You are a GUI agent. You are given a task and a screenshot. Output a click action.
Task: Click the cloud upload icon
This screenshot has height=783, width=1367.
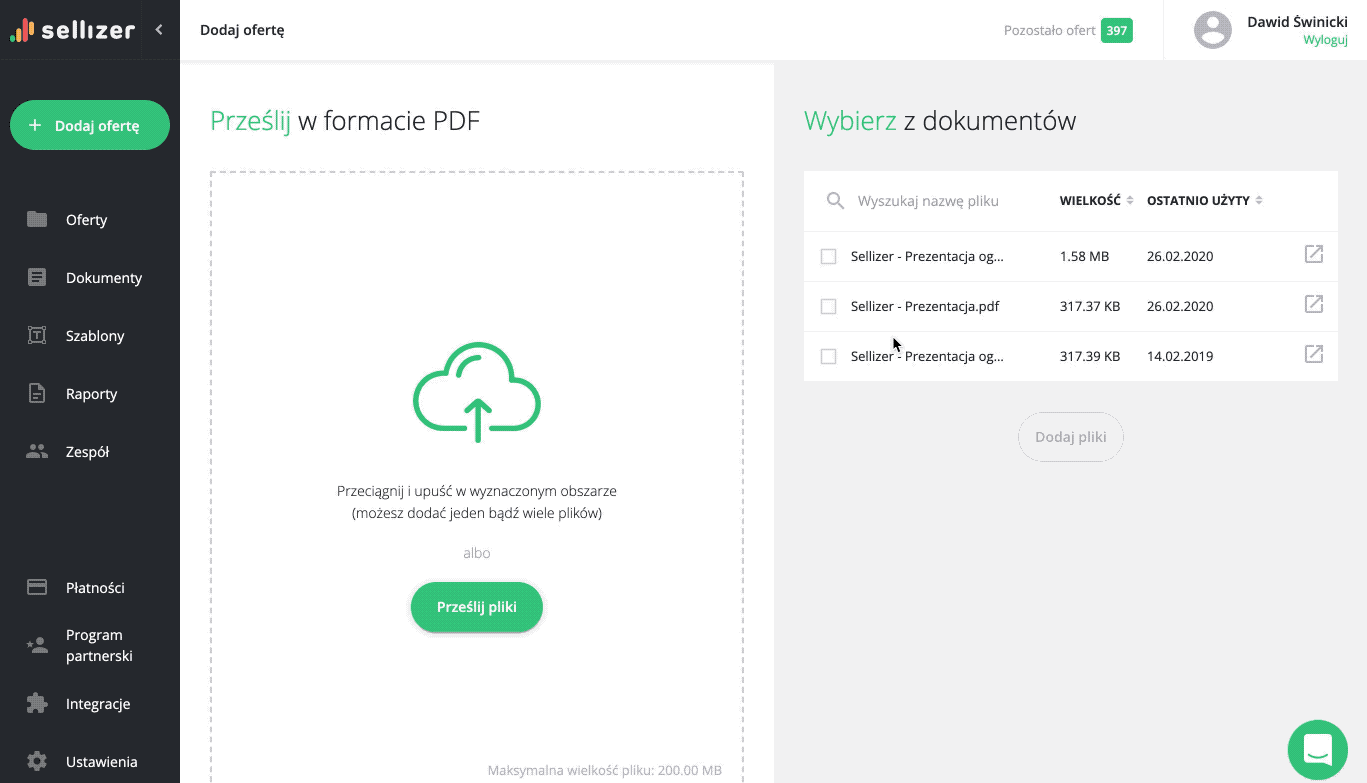(x=477, y=392)
